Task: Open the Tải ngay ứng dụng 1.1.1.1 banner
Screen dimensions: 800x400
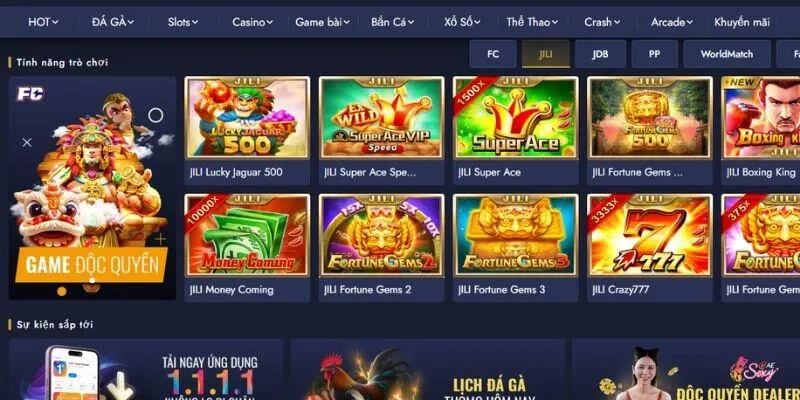Action: click(146, 369)
